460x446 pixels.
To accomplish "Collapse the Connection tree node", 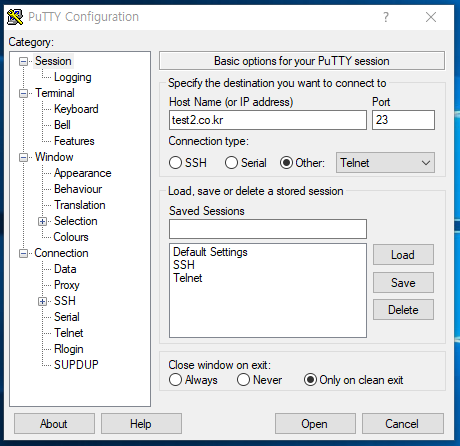I will pos(23,253).
